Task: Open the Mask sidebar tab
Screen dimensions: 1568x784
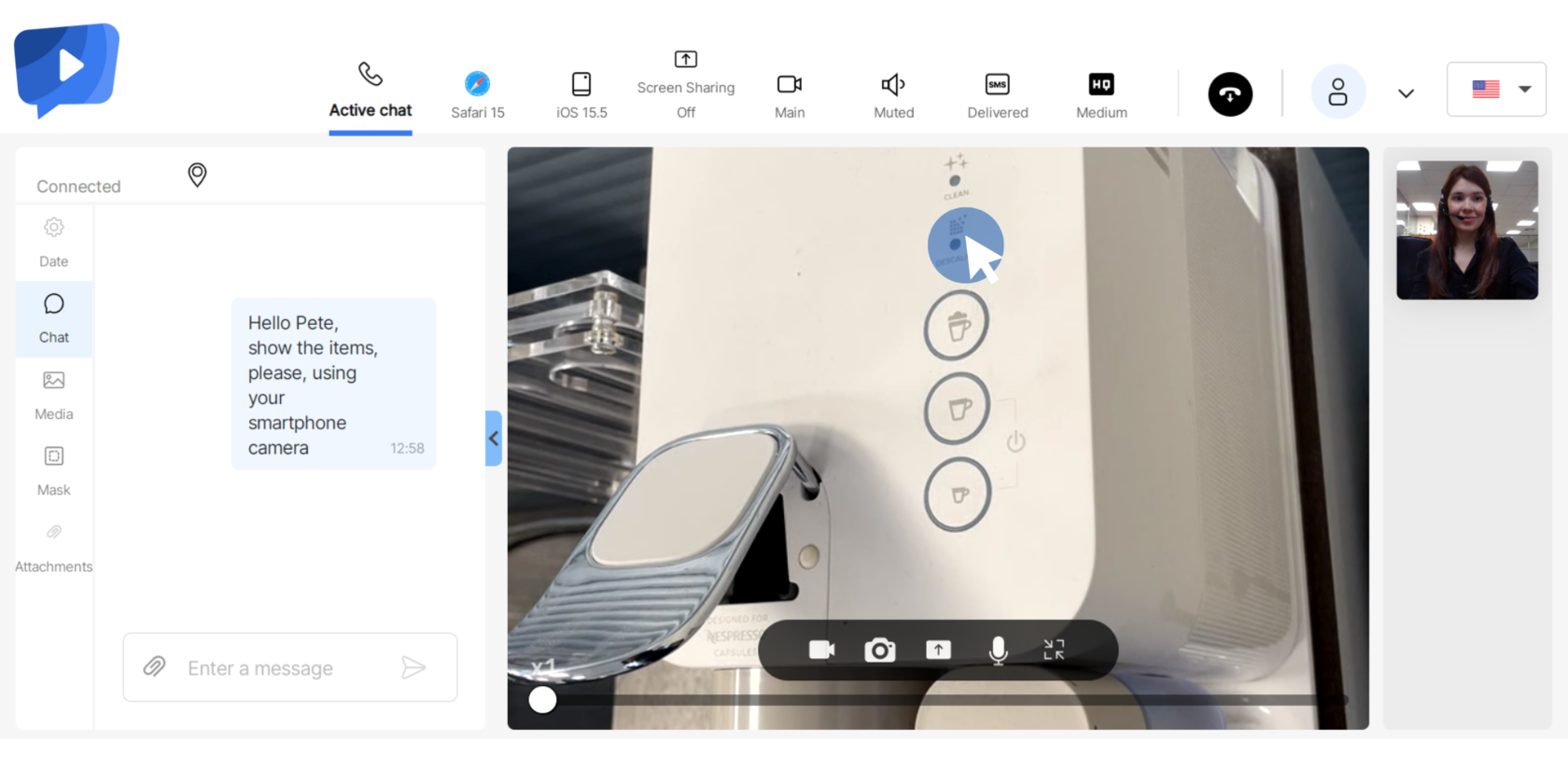Action: coord(54,470)
